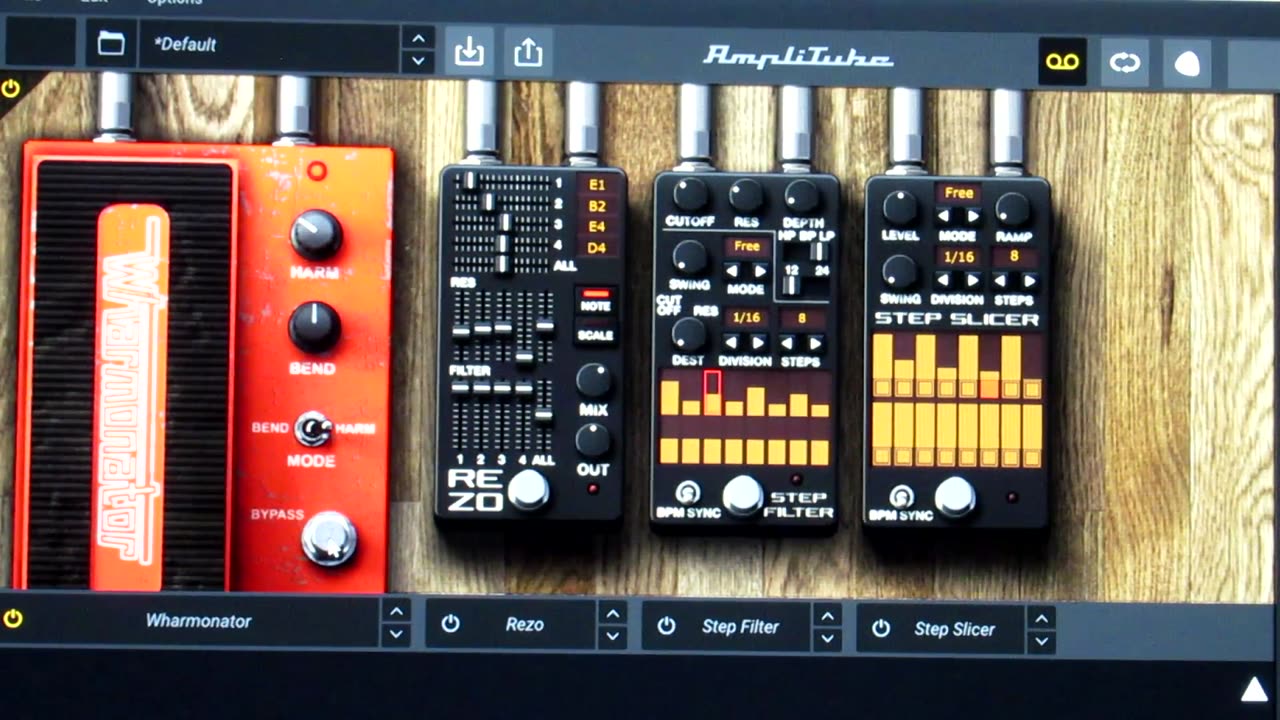
Task: Click the looper icon in top bar
Action: coord(1125,63)
